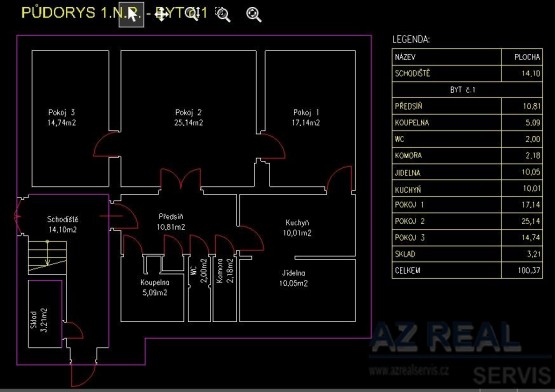Click the double door into Pokoj 2

[x=181, y=180]
